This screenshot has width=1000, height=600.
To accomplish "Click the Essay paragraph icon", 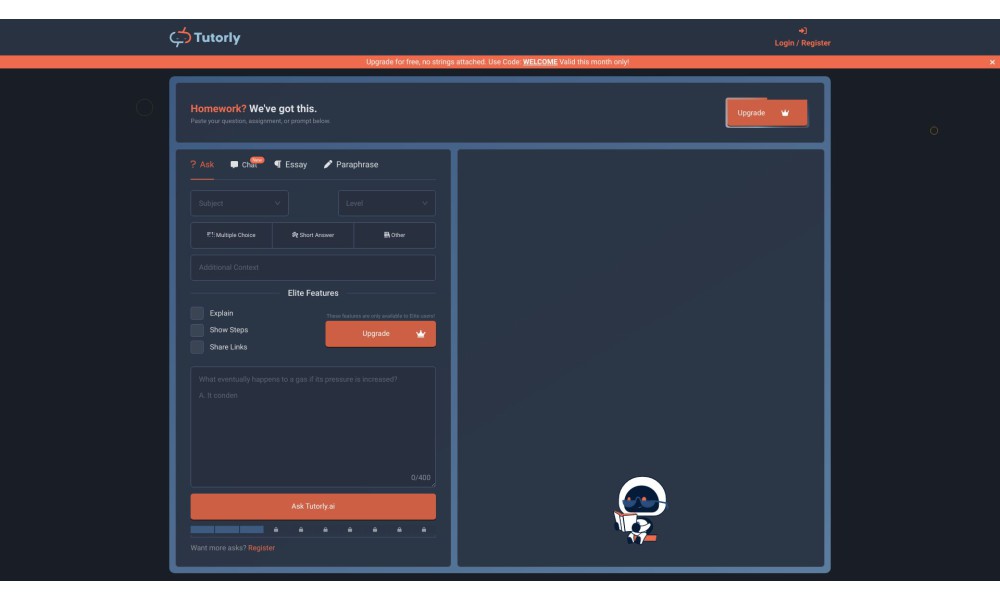I will coord(277,165).
